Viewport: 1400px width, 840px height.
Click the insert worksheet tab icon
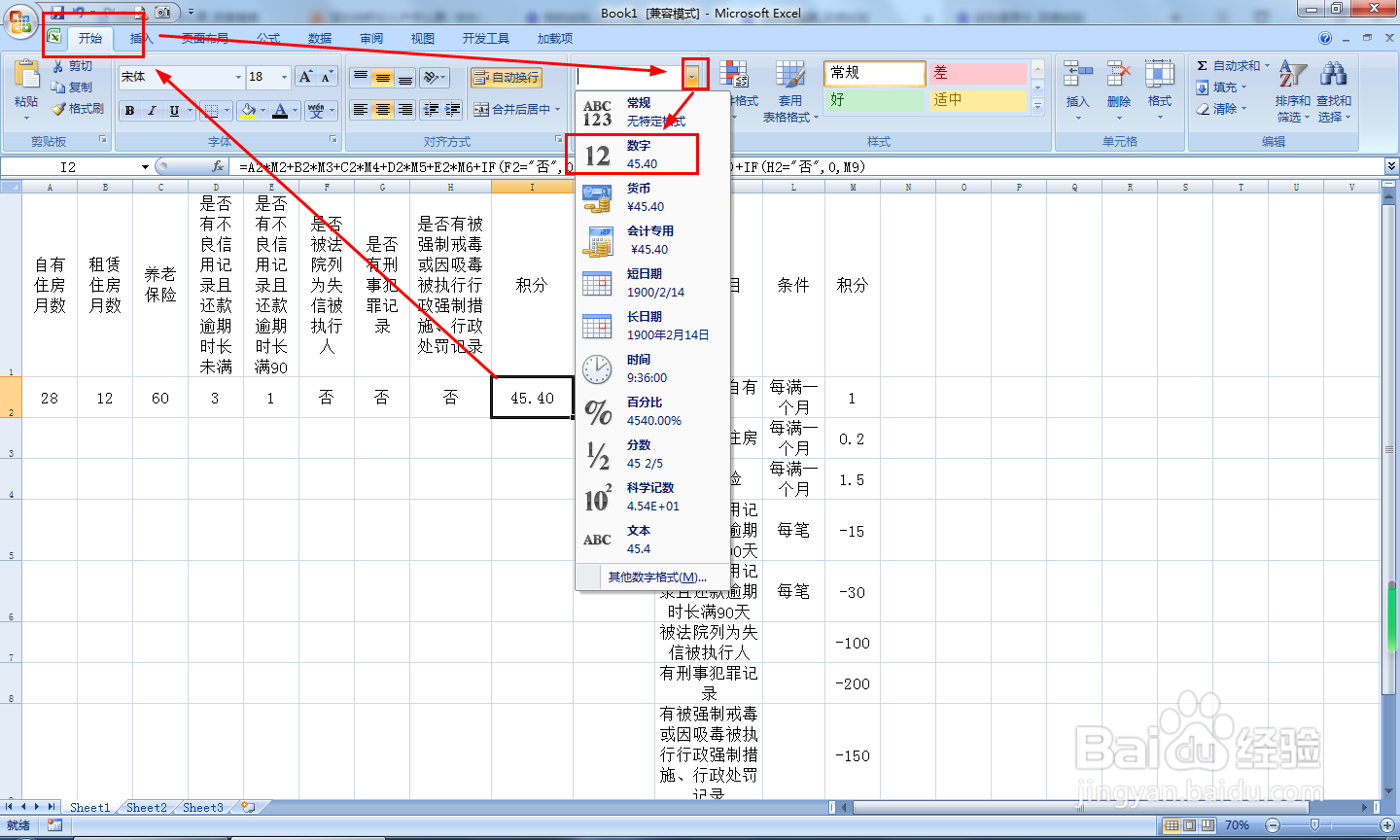[249, 807]
